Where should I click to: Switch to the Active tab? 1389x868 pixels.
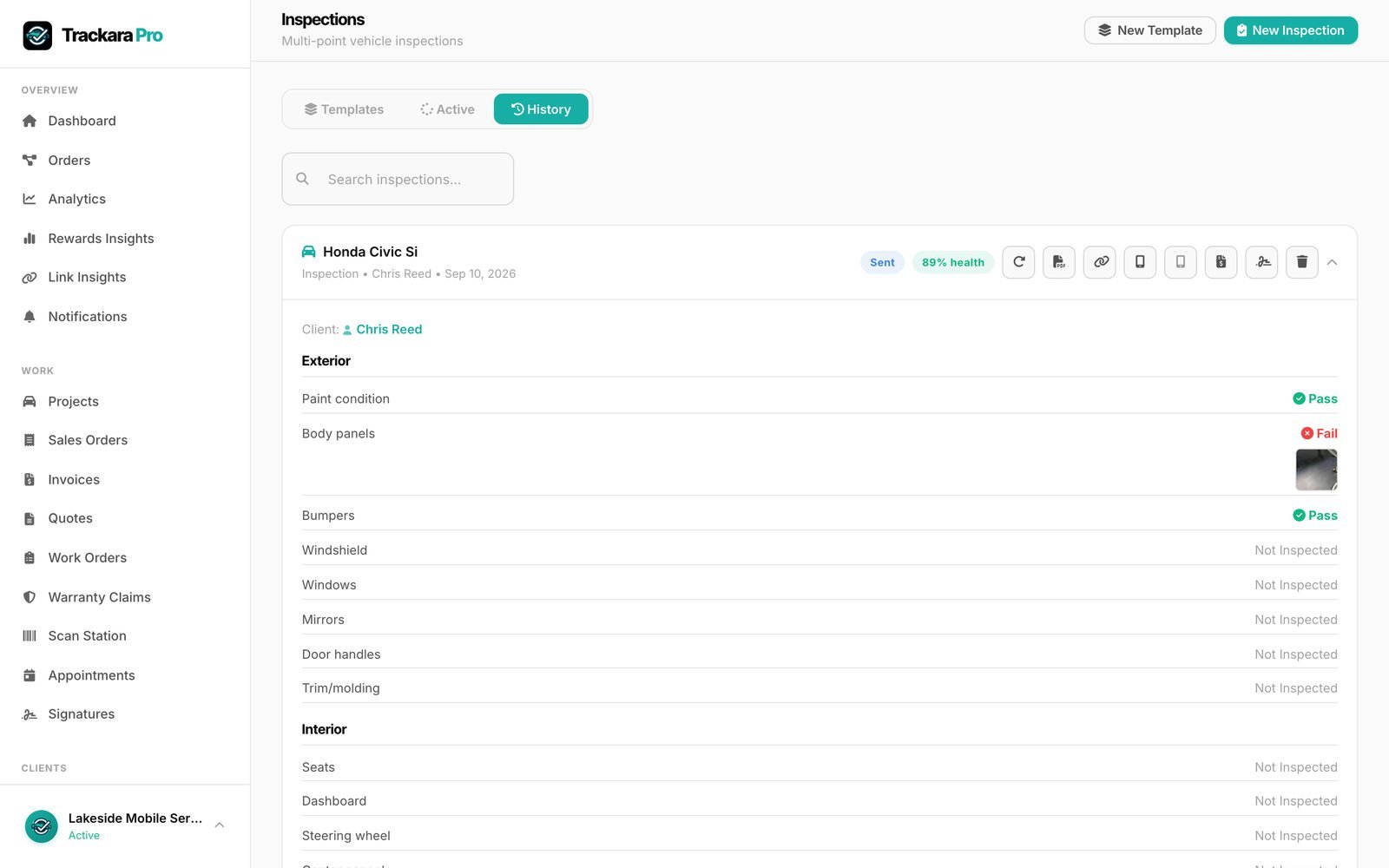pyautogui.click(x=447, y=109)
